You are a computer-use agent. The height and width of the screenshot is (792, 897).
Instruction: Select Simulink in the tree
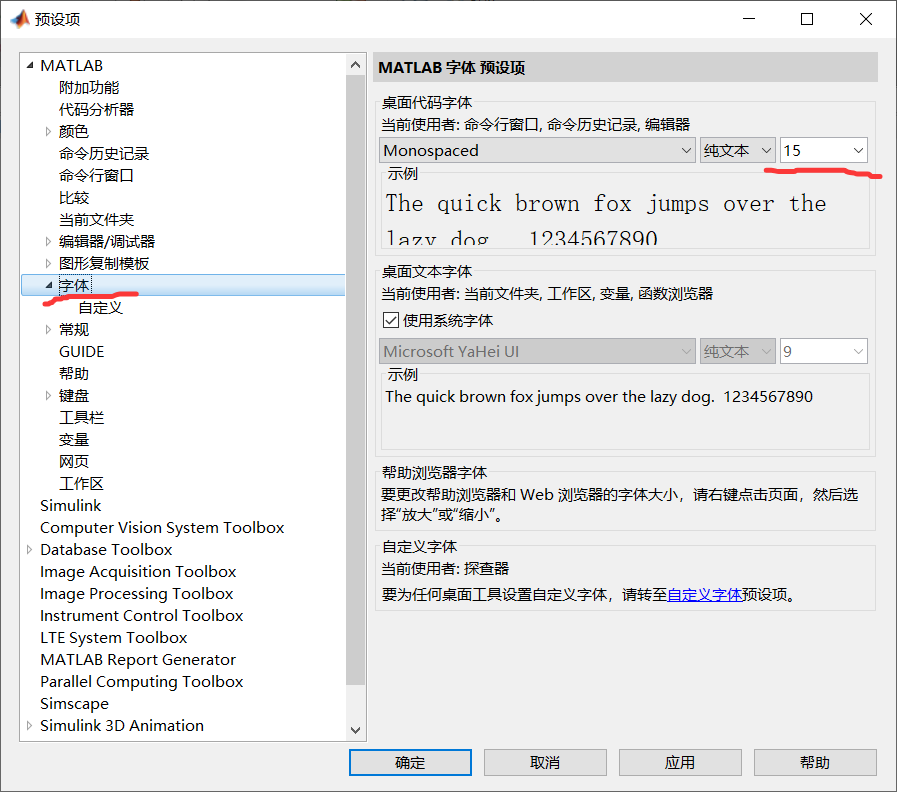pos(70,505)
